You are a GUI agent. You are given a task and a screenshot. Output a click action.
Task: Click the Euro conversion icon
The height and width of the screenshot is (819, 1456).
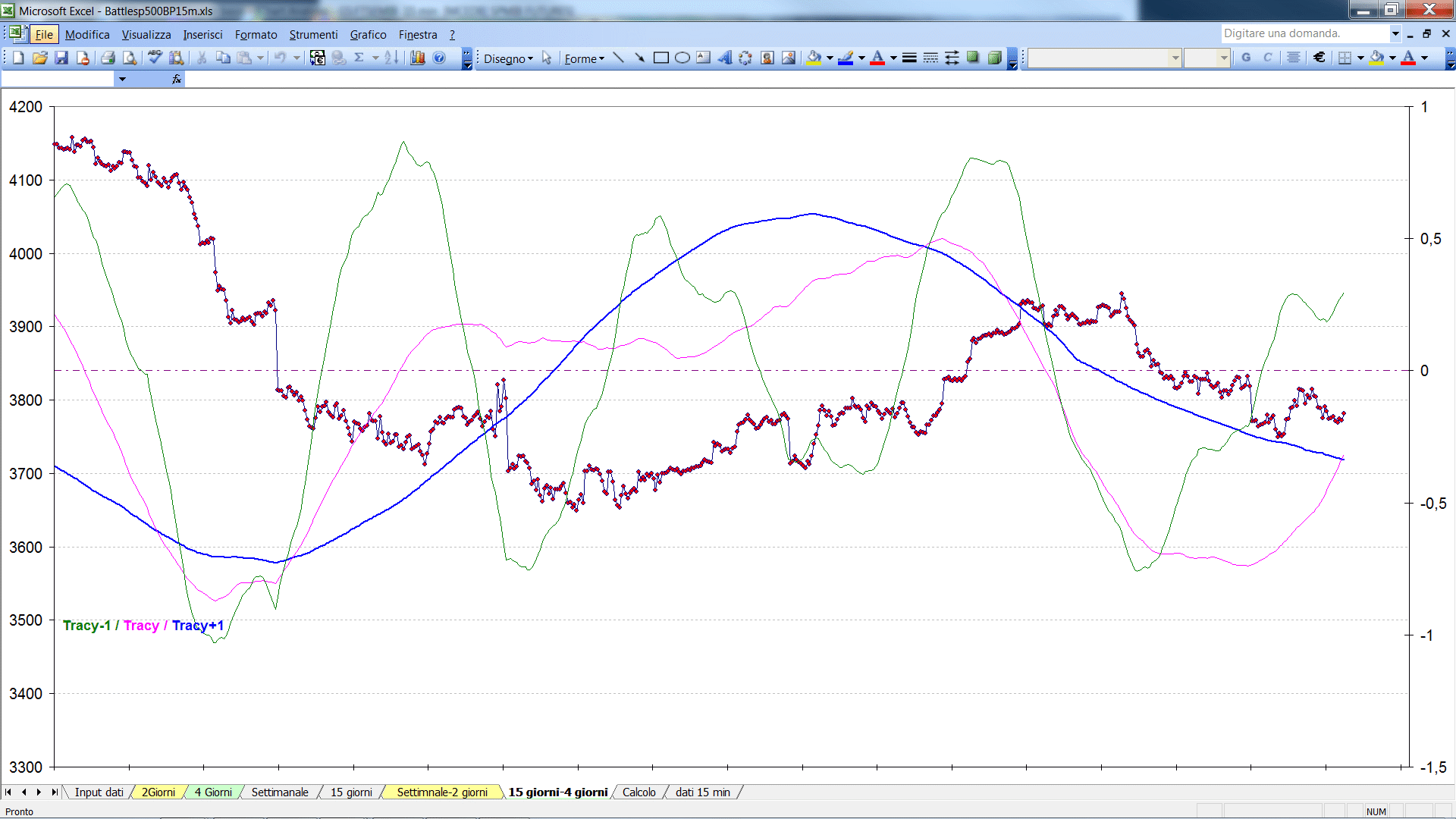(x=318, y=58)
